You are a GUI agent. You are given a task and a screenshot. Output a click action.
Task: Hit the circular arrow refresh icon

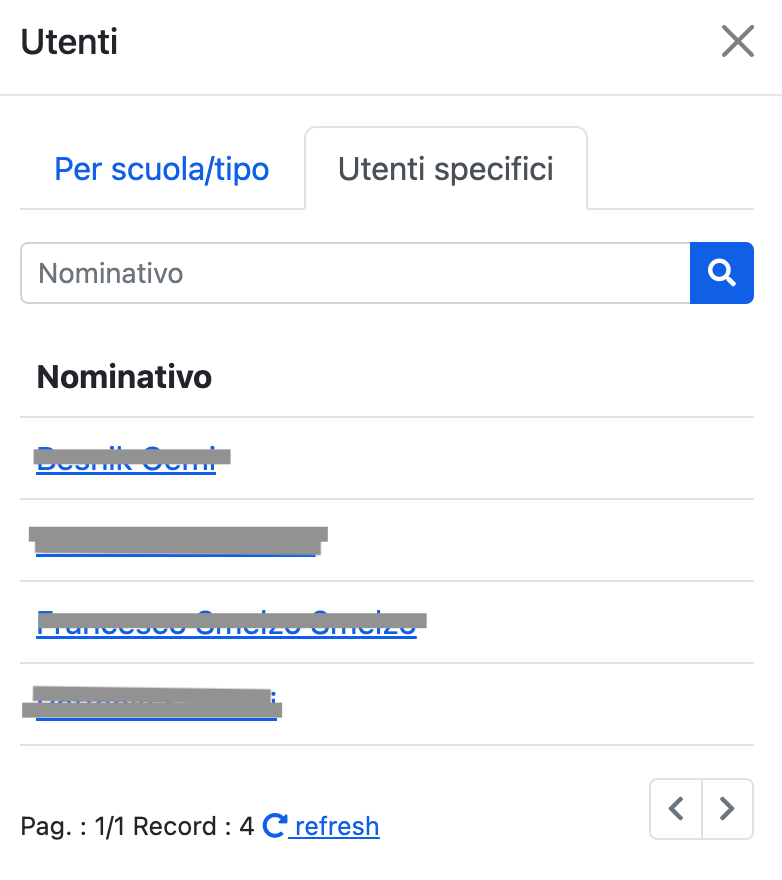click(274, 826)
